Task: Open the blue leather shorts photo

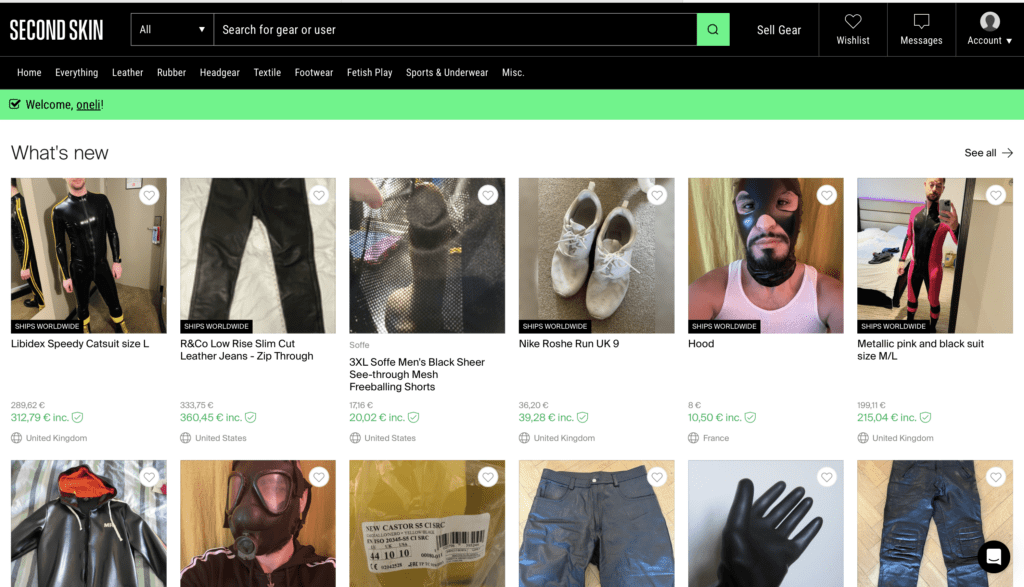Action: tap(596, 523)
